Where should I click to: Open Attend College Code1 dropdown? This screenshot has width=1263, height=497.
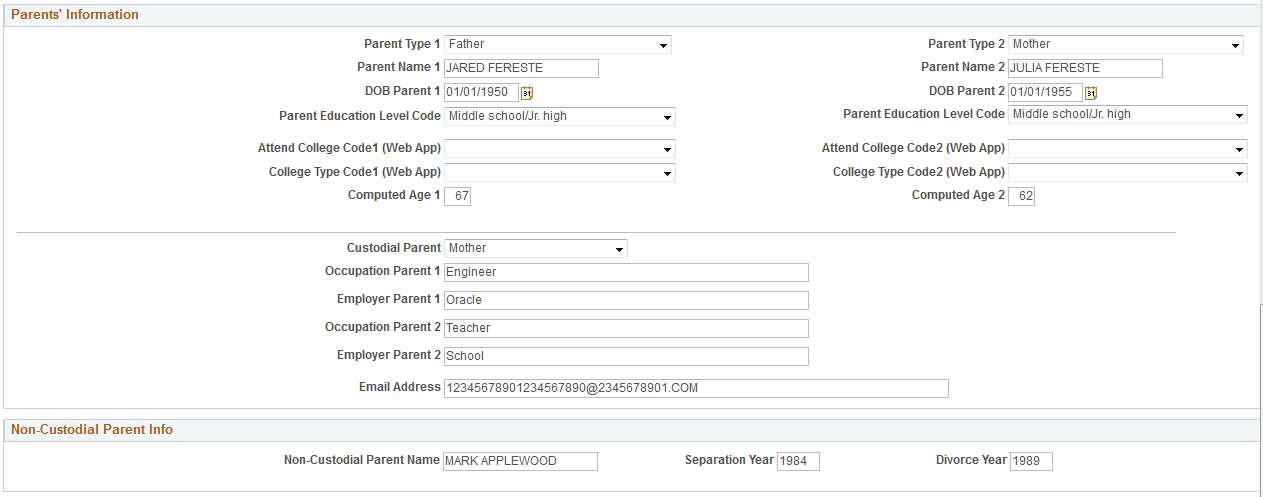pyautogui.click(x=560, y=149)
